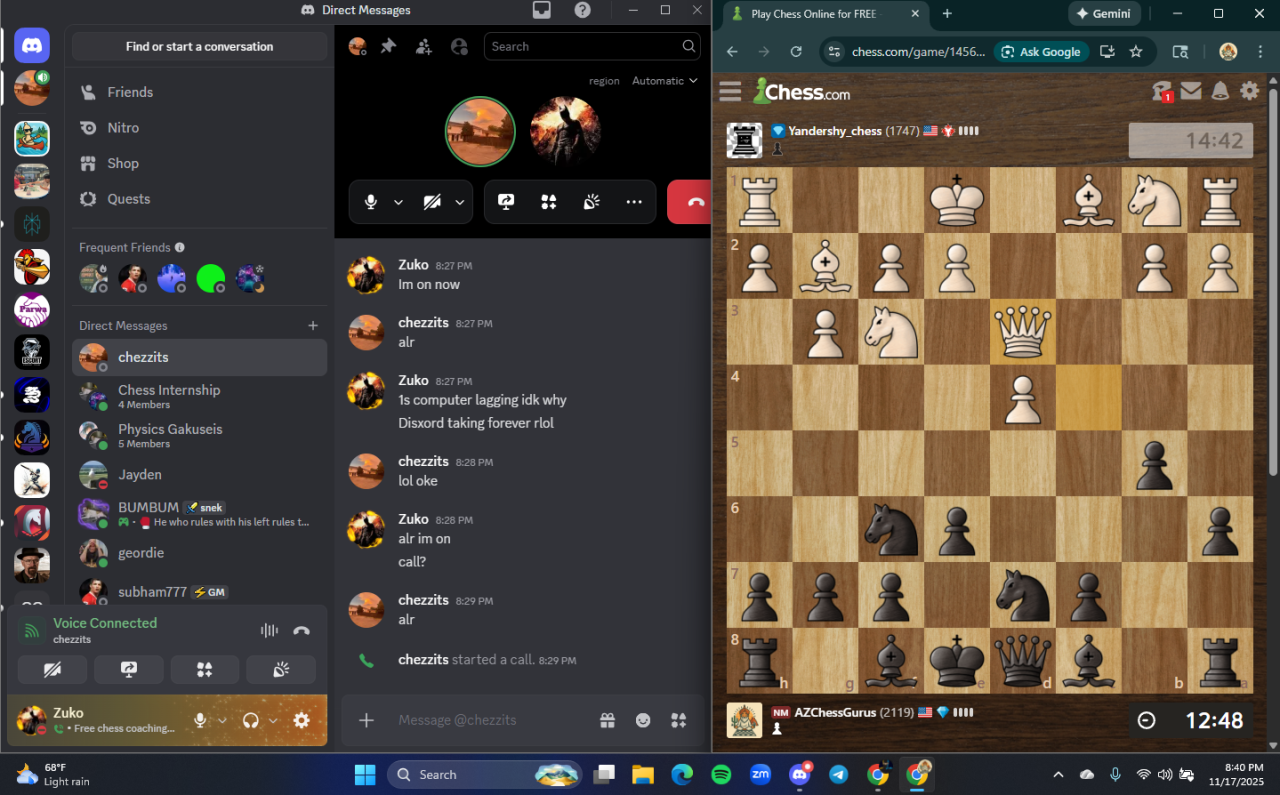1280x795 pixels.
Task: Open soundboard in the Voice Connected panel
Action: point(281,670)
